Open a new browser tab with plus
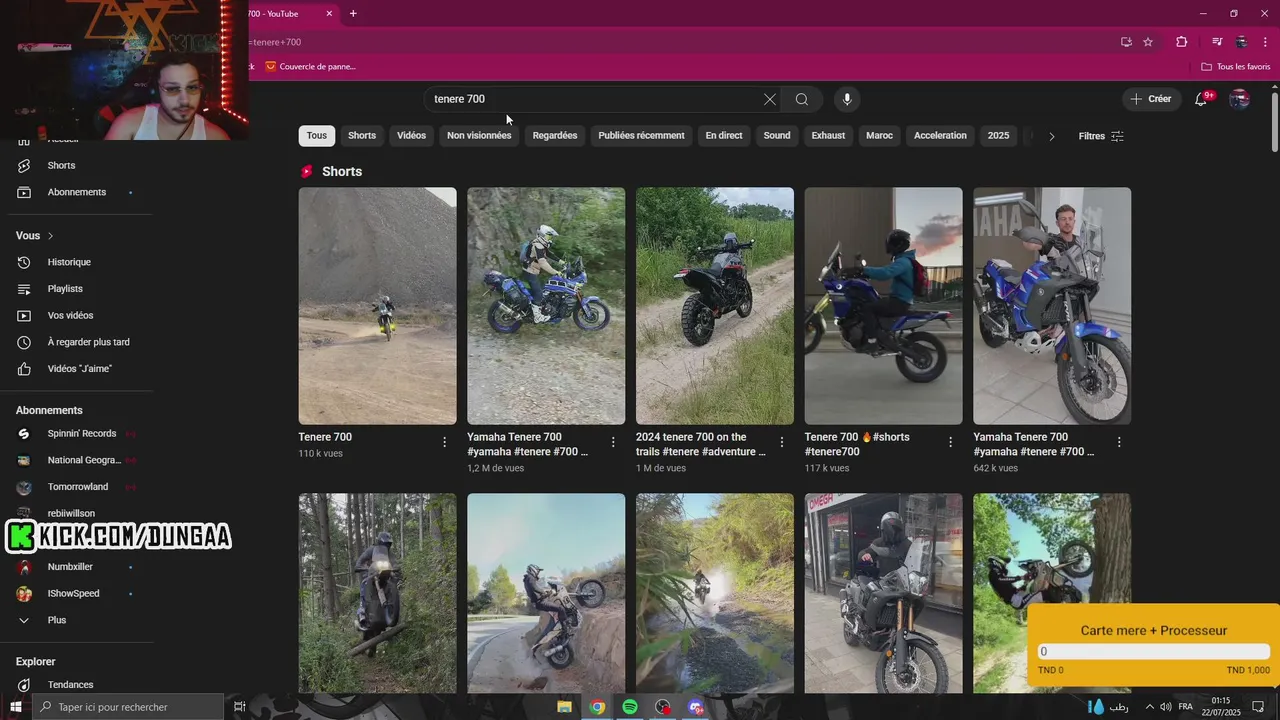 pyautogui.click(x=353, y=13)
